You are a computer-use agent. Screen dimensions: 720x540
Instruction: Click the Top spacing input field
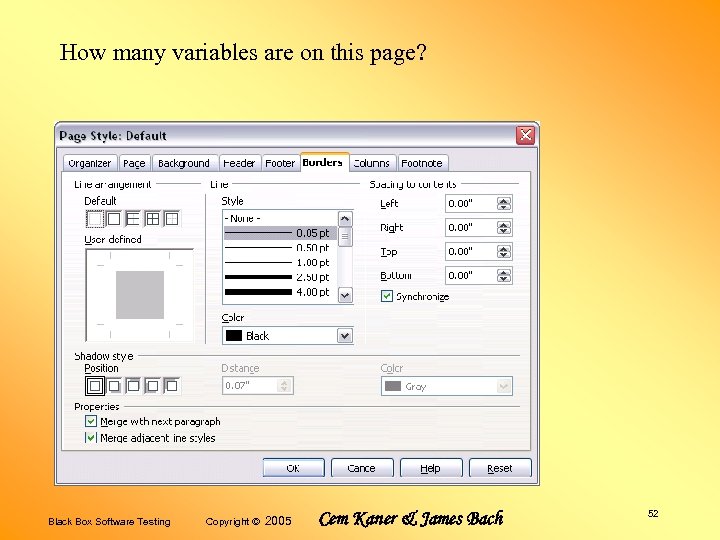[471, 252]
